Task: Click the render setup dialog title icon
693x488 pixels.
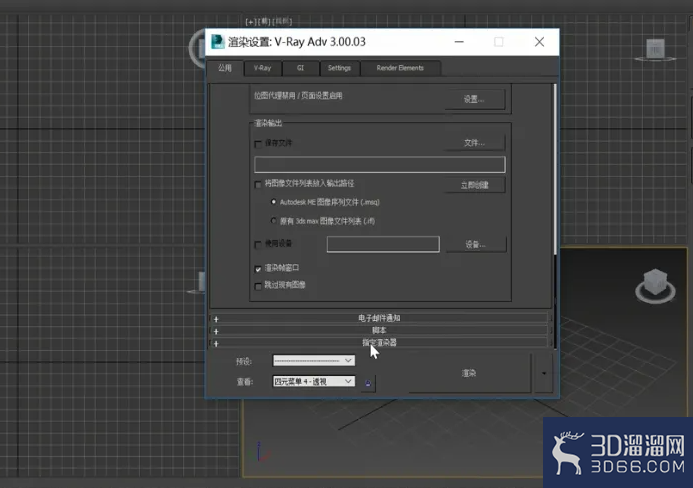Action: click(217, 42)
